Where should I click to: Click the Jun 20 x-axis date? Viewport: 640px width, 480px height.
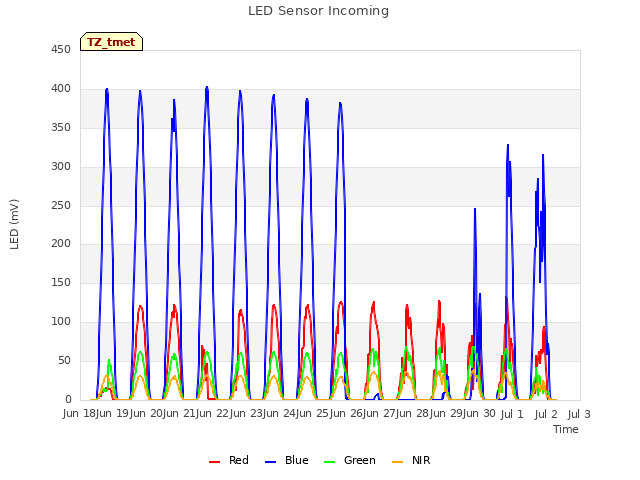(147, 414)
